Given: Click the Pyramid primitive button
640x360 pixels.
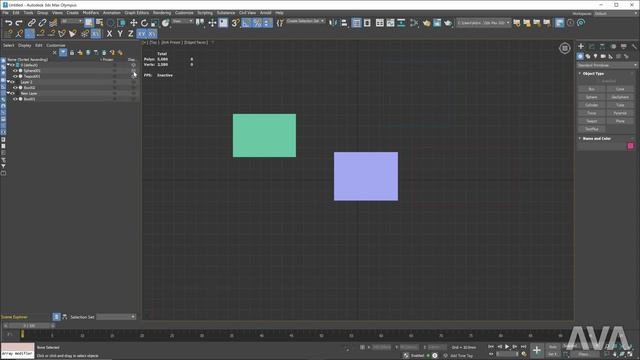Looking at the screenshot, I should tap(620, 113).
